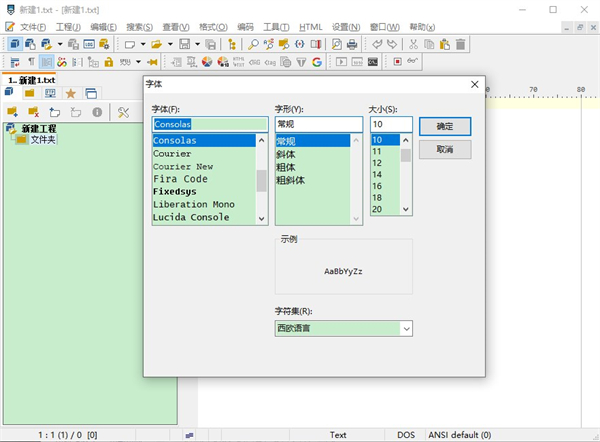This screenshot has height=442, width=600.
Task: Click the 取消 button
Action: [445, 149]
